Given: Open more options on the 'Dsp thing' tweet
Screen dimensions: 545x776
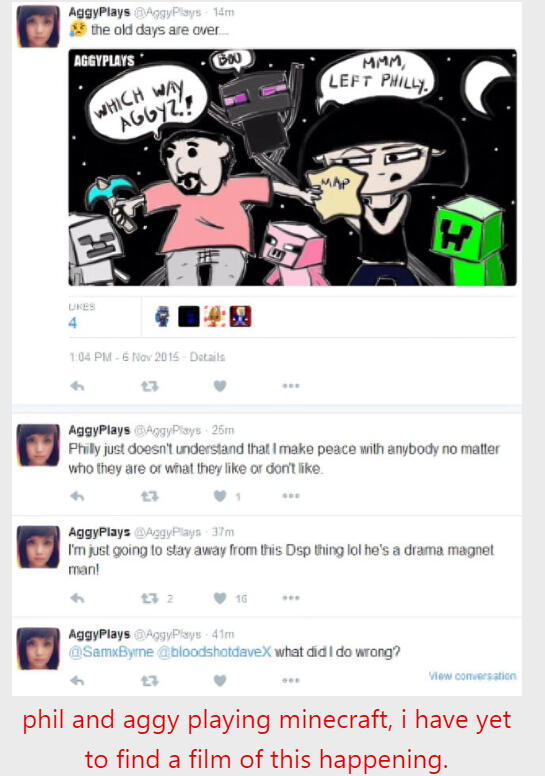Looking at the screenshot, I should 291,598.
